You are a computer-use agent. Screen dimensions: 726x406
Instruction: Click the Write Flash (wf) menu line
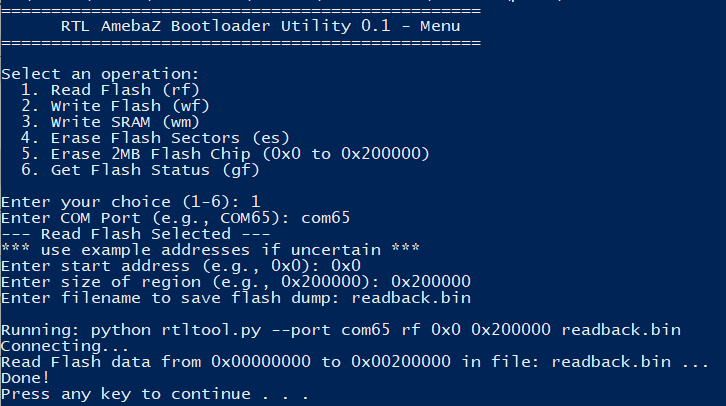coord(115,106)
